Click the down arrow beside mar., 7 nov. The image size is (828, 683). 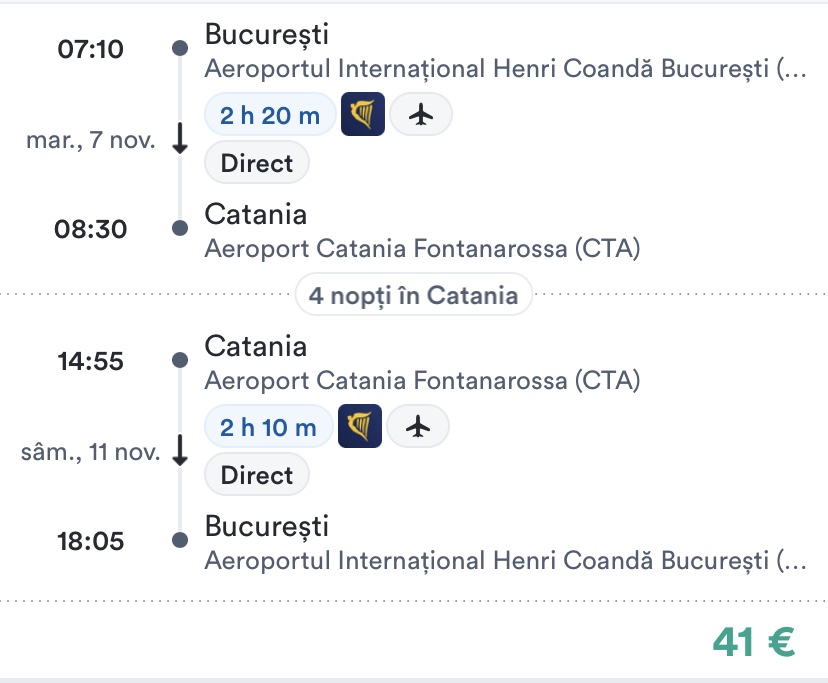pyautogui.click(x=180, y=140)
